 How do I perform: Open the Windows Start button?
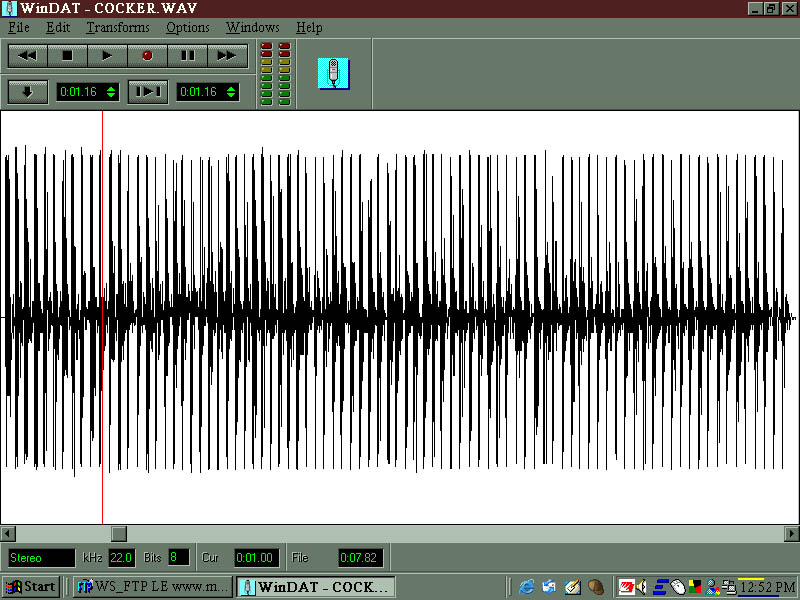point(31,587)
